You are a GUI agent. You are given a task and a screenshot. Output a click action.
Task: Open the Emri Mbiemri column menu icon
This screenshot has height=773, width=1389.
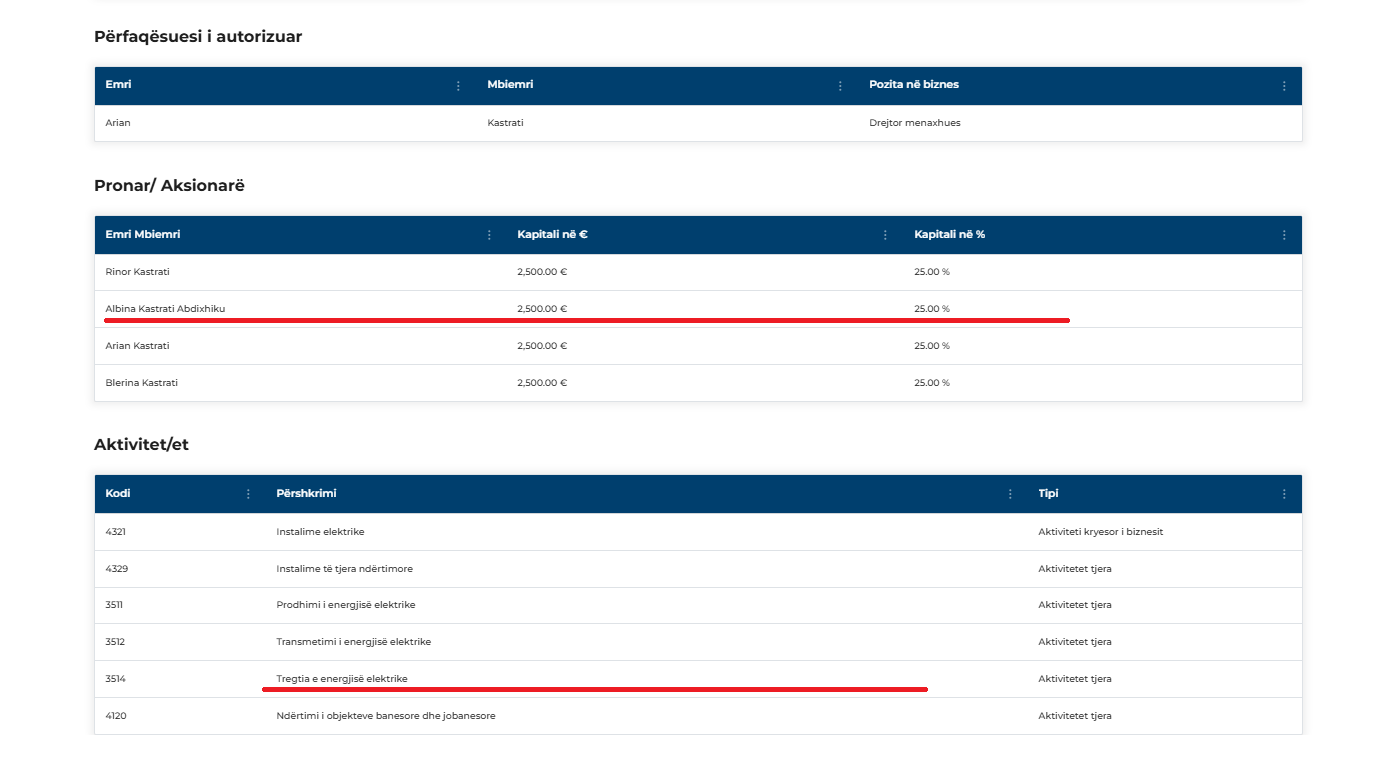489,235
